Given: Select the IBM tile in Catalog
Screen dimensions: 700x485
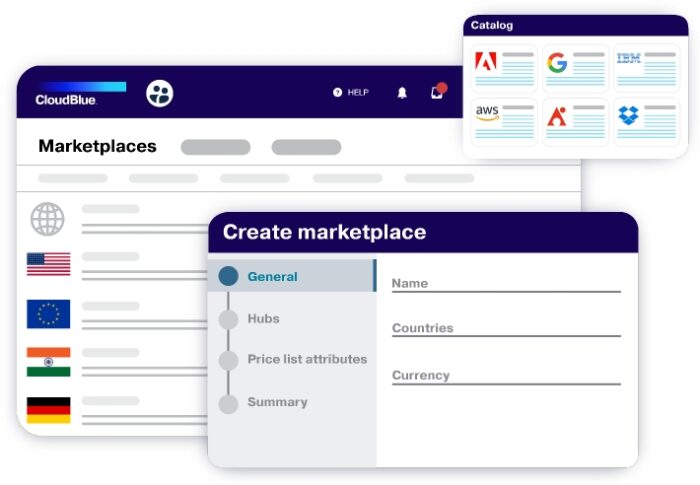Looking at the screenshot, I should [x=646, y=68].
